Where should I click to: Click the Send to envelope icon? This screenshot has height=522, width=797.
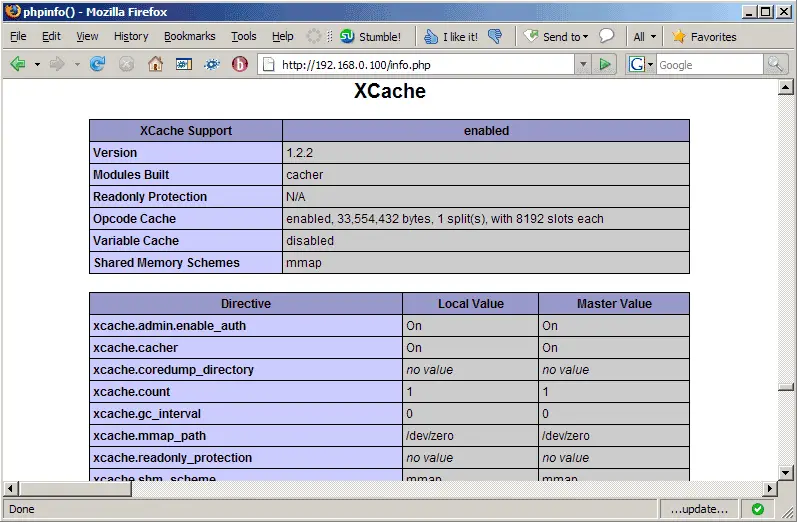coord(531,36)
